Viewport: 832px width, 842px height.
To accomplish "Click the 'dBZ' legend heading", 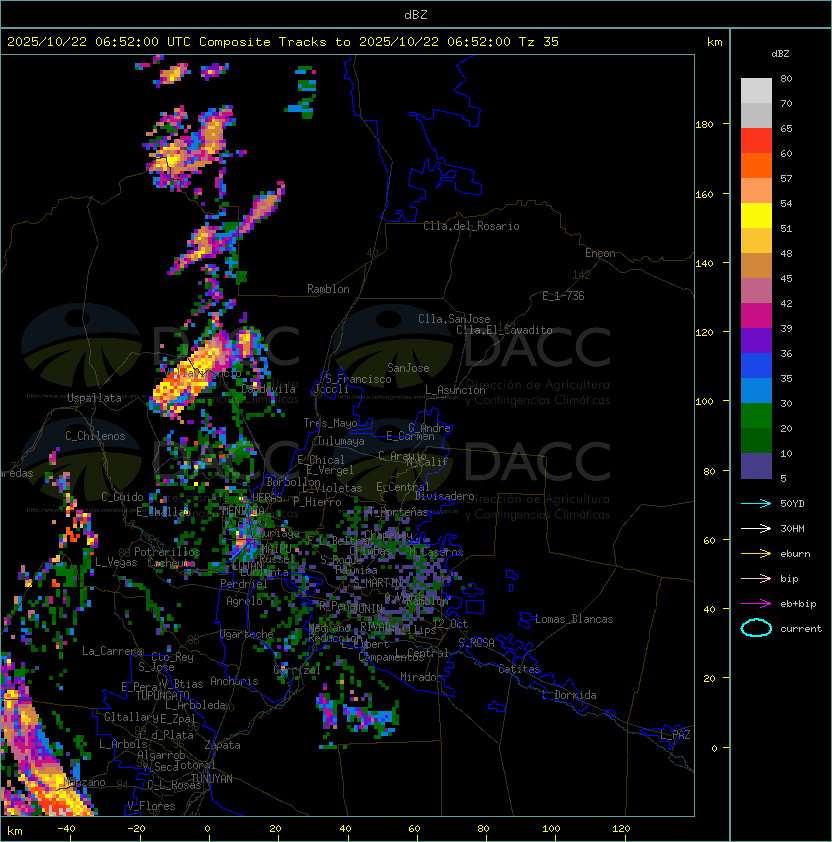I will point(780,54).
